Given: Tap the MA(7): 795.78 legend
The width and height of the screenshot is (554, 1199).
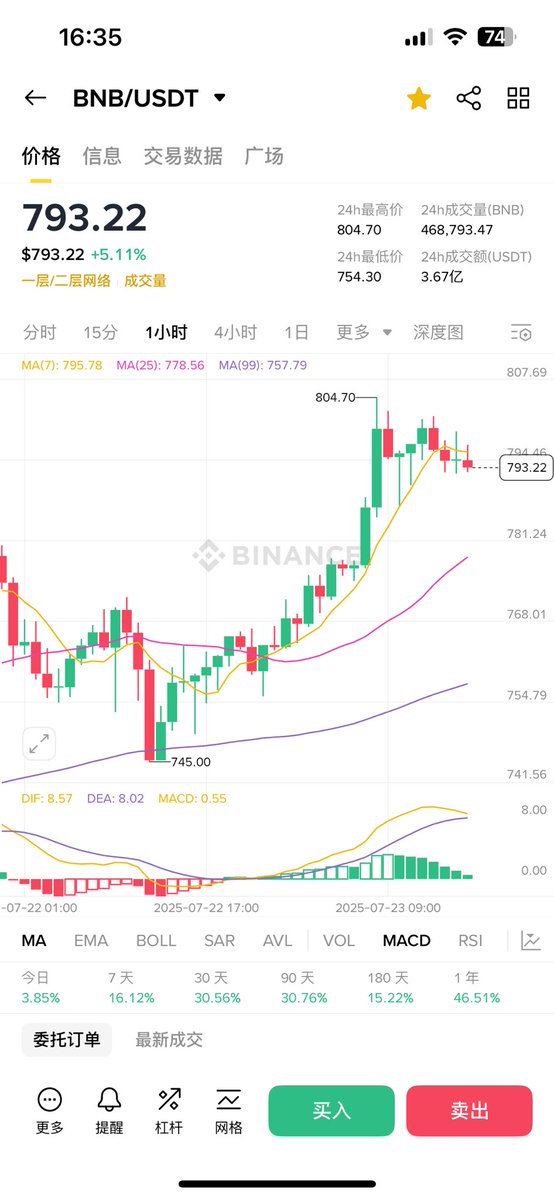Looking at the screenshot, I should tap(62, 366).
